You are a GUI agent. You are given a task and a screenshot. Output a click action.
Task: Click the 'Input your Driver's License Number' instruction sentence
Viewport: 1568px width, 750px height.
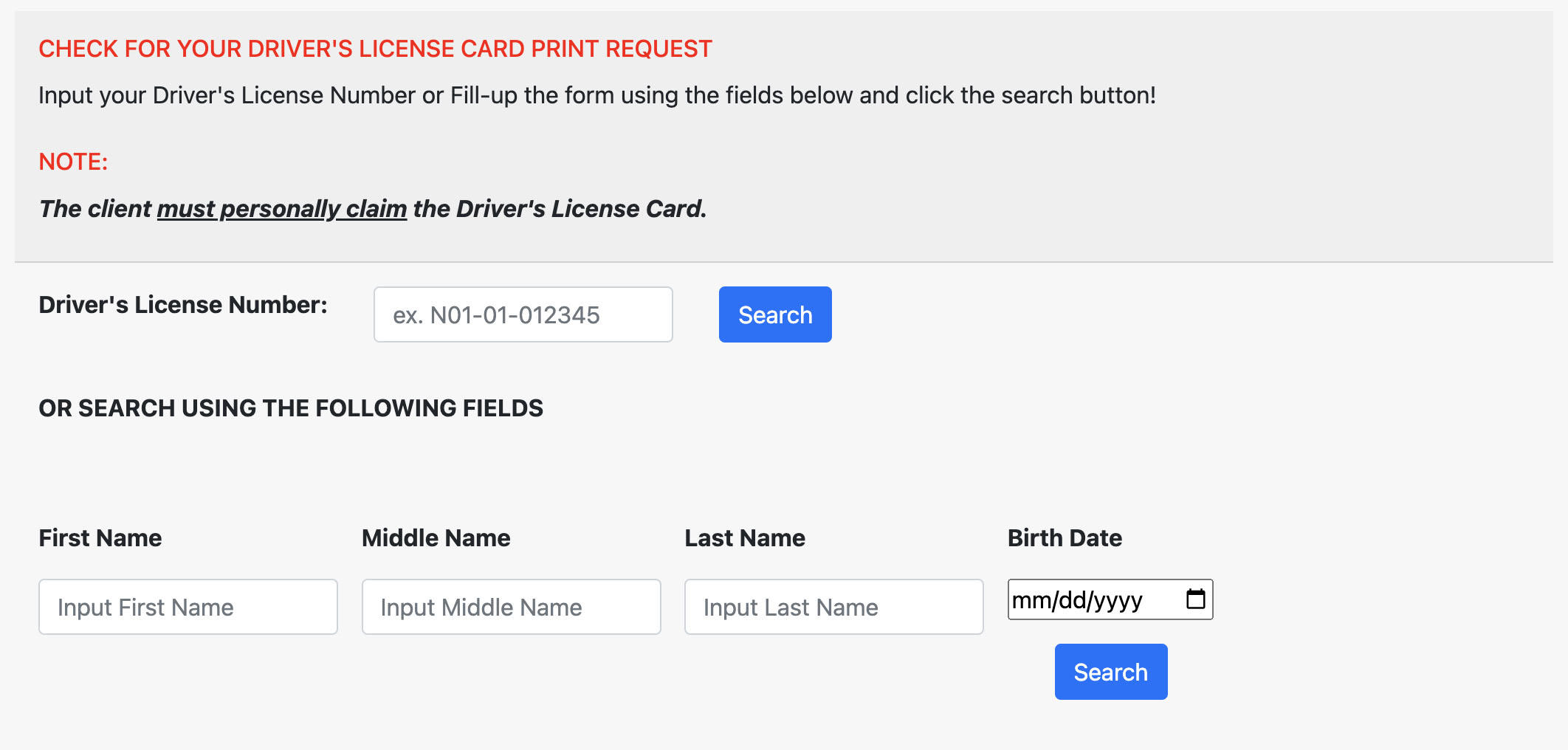coord(597,95)
